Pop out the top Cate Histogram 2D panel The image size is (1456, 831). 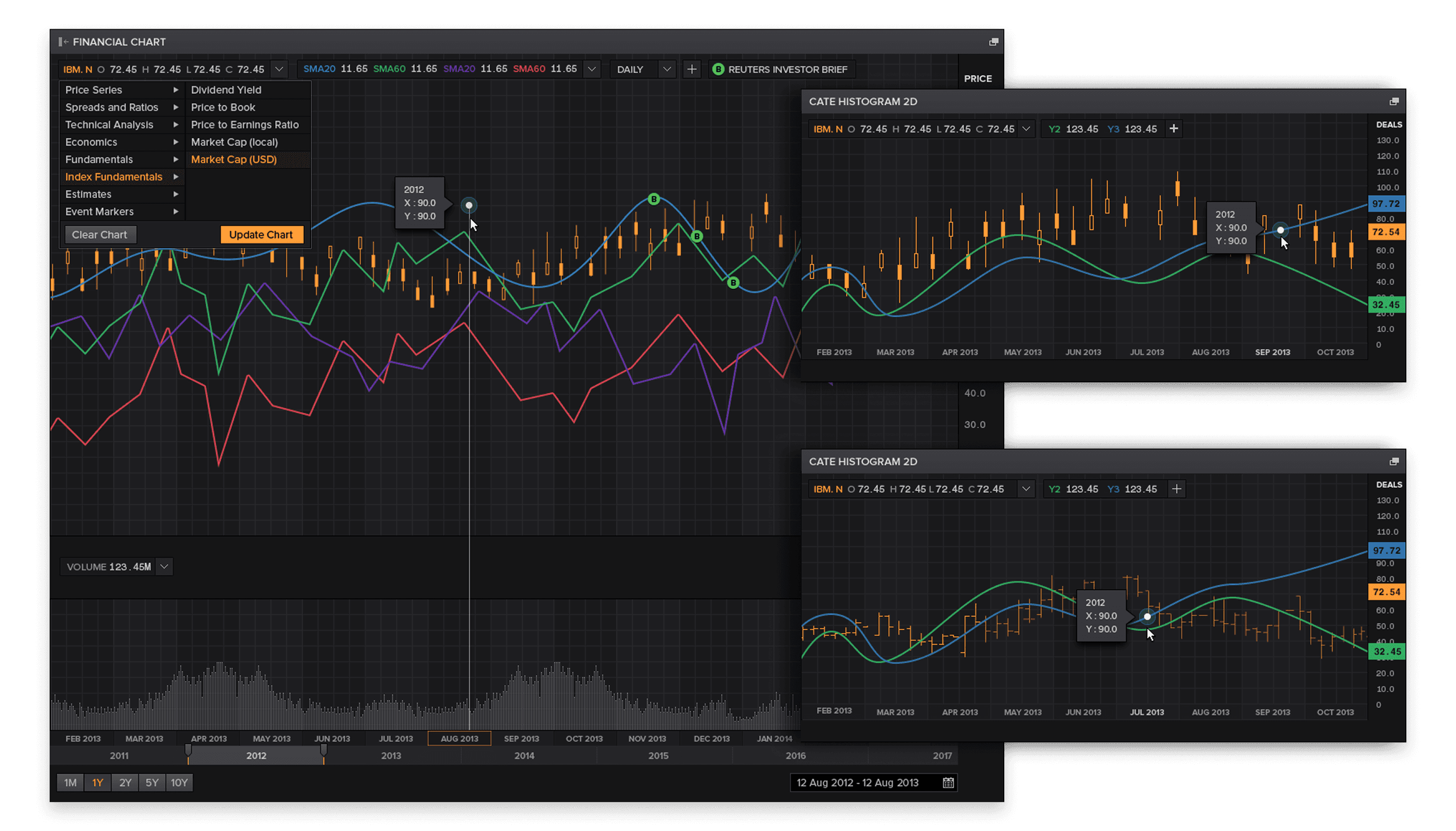point(1393,102)
